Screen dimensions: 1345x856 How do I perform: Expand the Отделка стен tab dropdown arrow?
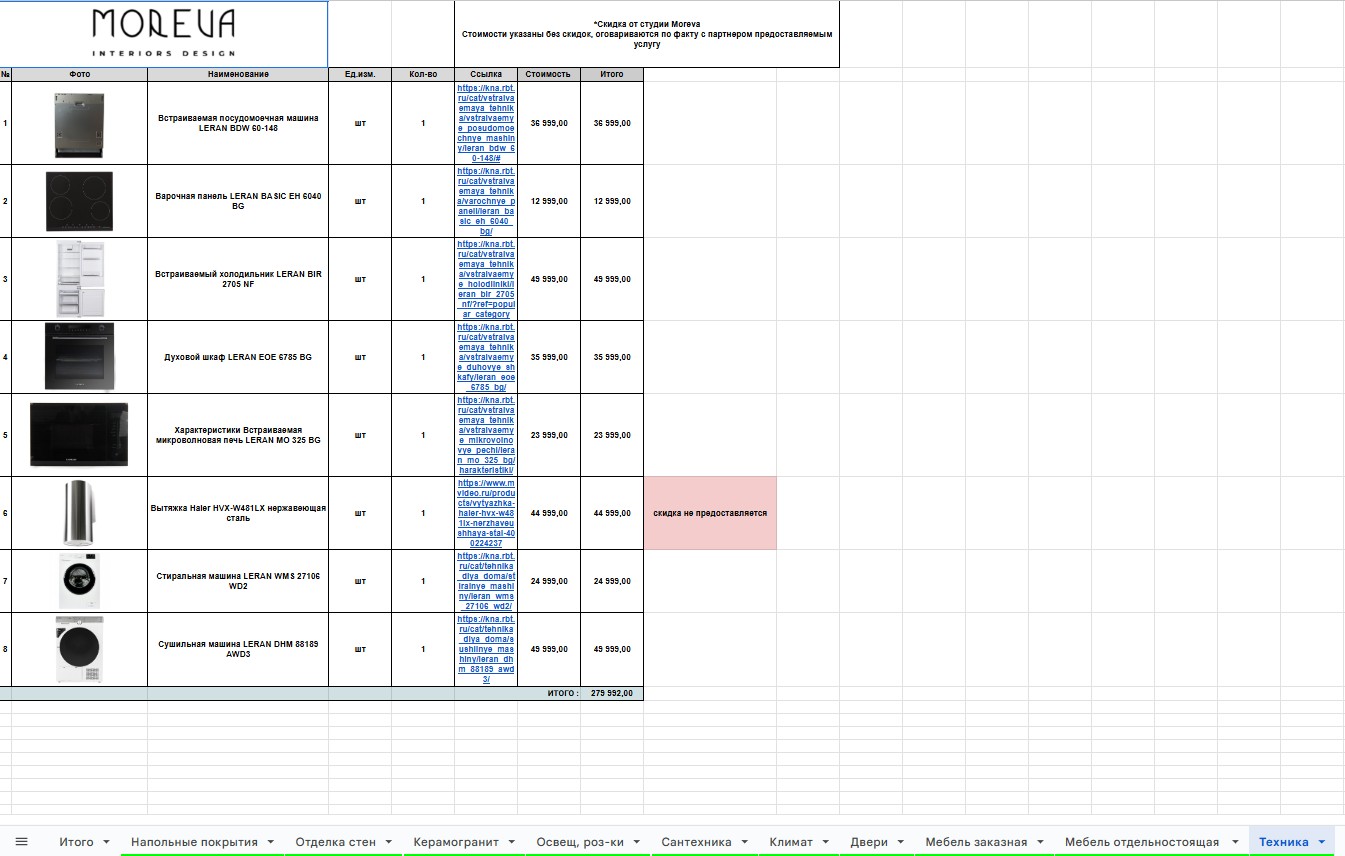pos(388,842)
